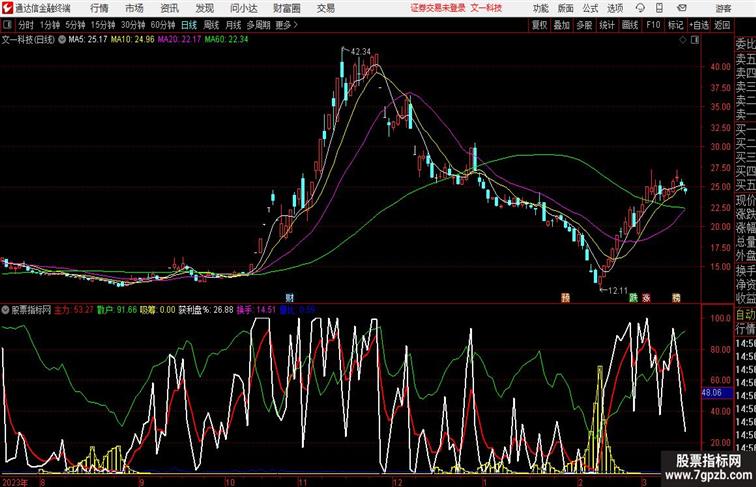
Task: Click the 通达信 app logo icon
Action: [7, 8]
